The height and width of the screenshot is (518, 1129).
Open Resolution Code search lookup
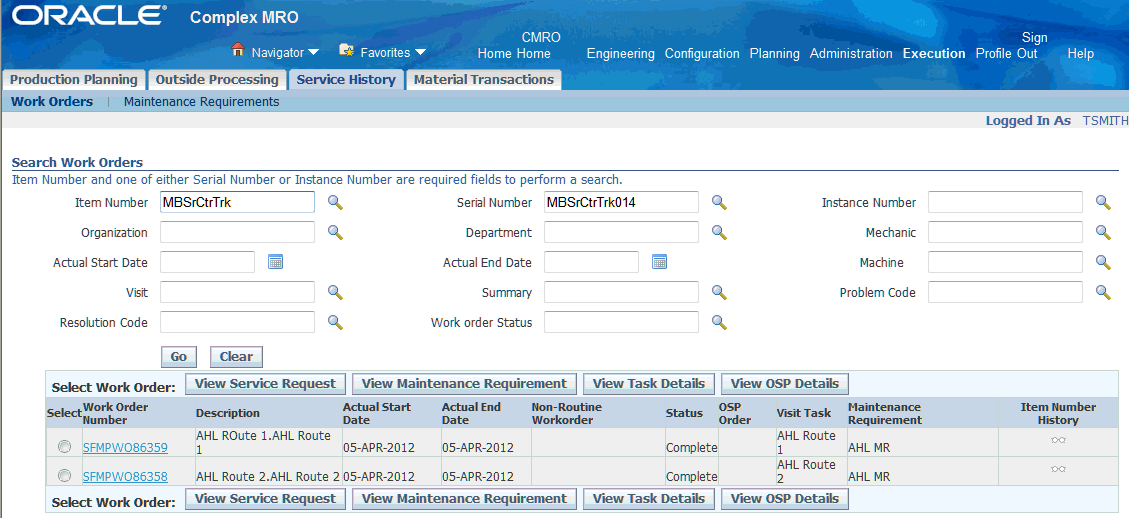pos(335,322)
